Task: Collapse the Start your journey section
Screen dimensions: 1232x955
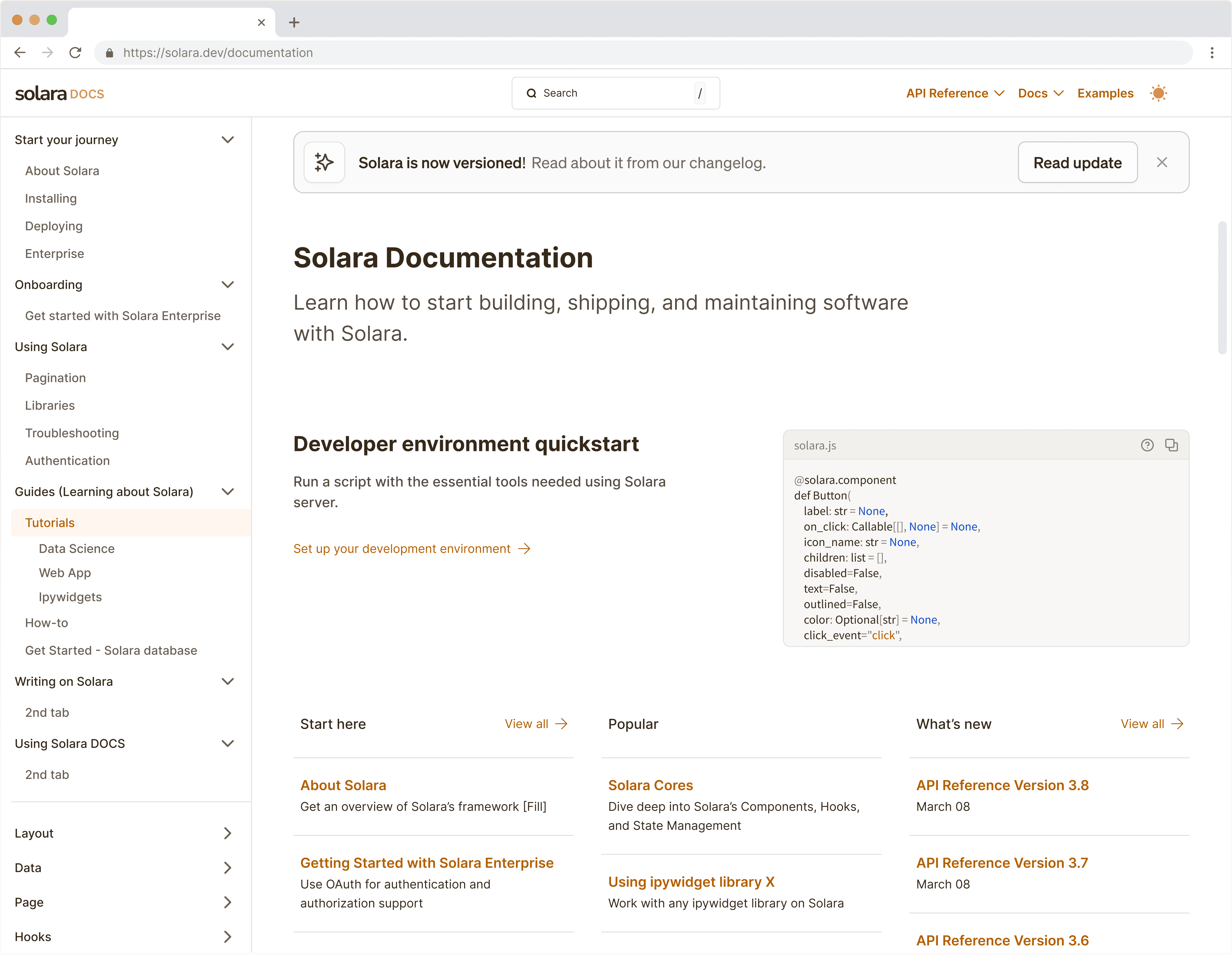Action: [228, 140]
